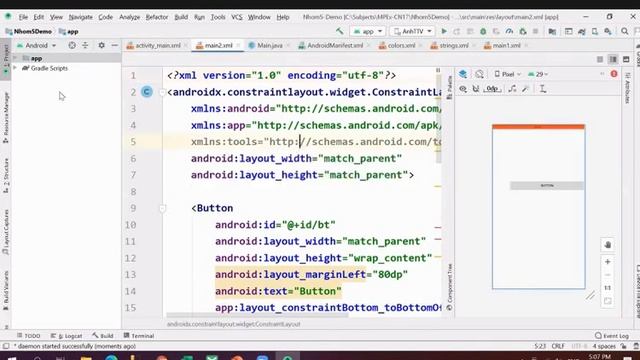
Task: Toggle the pan hand tool in preview
Action: [607, 245]
